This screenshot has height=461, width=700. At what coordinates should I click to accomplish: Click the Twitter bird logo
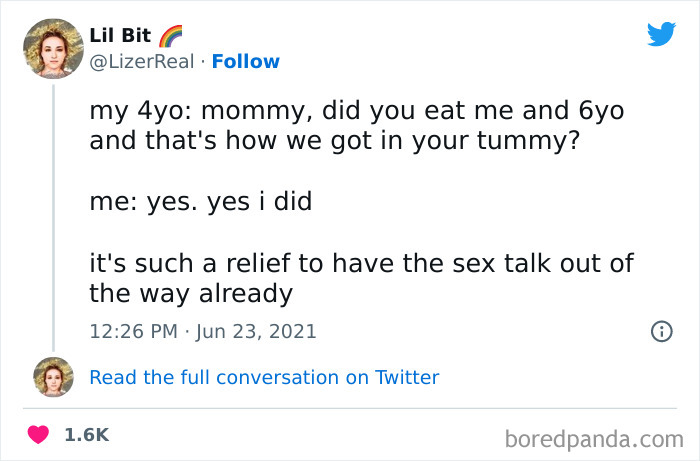click(661, 35)
